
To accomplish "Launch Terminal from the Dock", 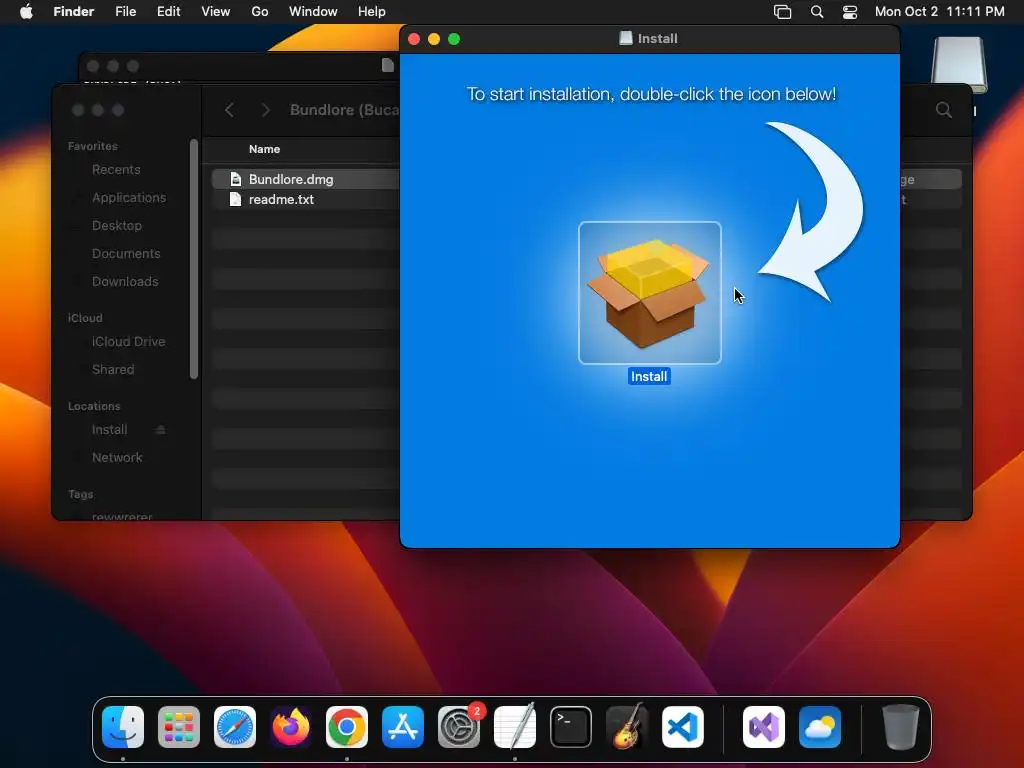I will tap(571, 727).
